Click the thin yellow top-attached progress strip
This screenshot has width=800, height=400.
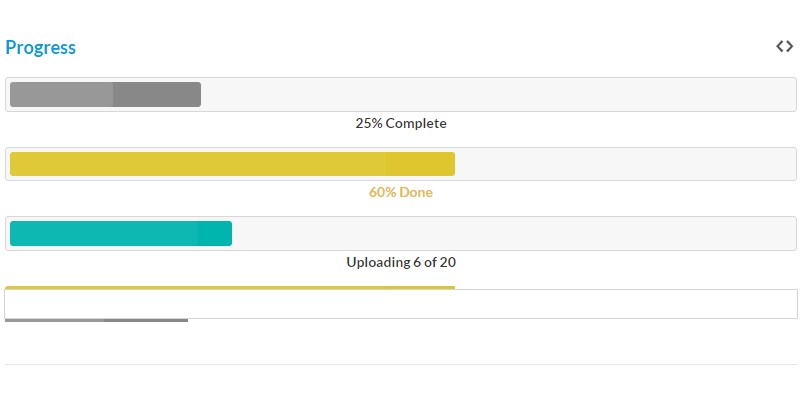pos(230,287)
